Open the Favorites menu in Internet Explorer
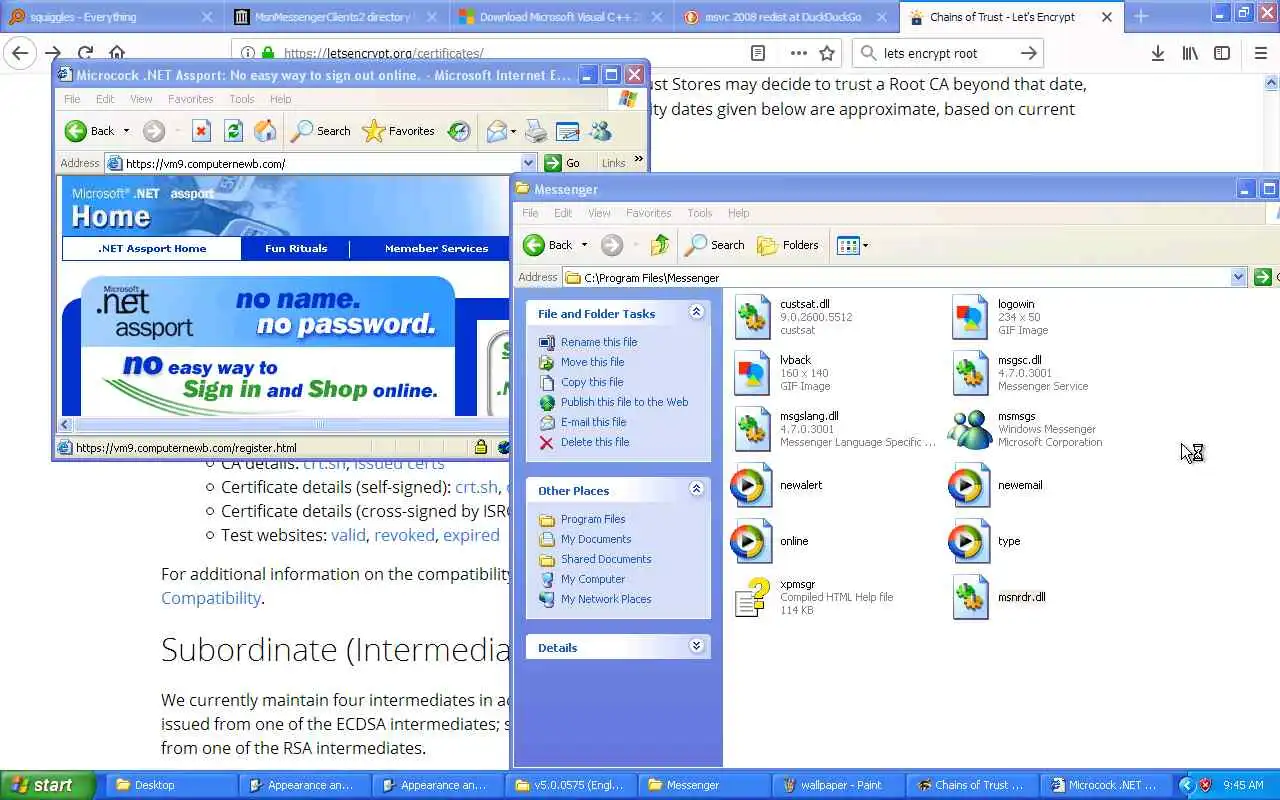Image resolution: width=1280 pixels, height=800 pixels. tap(190, 99)
